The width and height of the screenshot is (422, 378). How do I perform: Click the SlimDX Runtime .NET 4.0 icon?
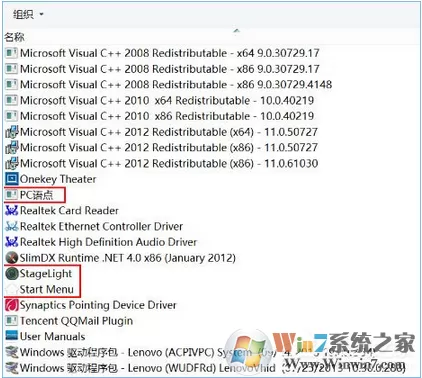point(11,258)
